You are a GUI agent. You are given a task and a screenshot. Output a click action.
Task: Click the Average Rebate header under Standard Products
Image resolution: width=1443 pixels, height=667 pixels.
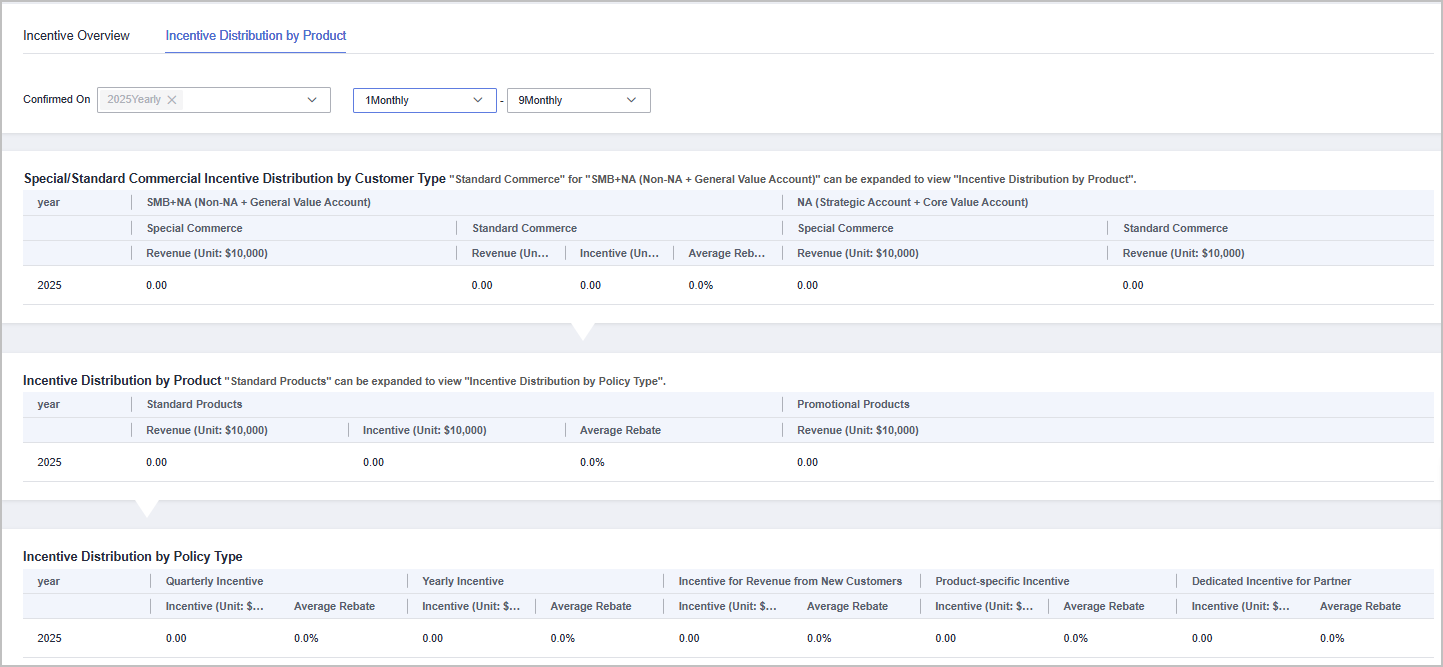[620, 431]
